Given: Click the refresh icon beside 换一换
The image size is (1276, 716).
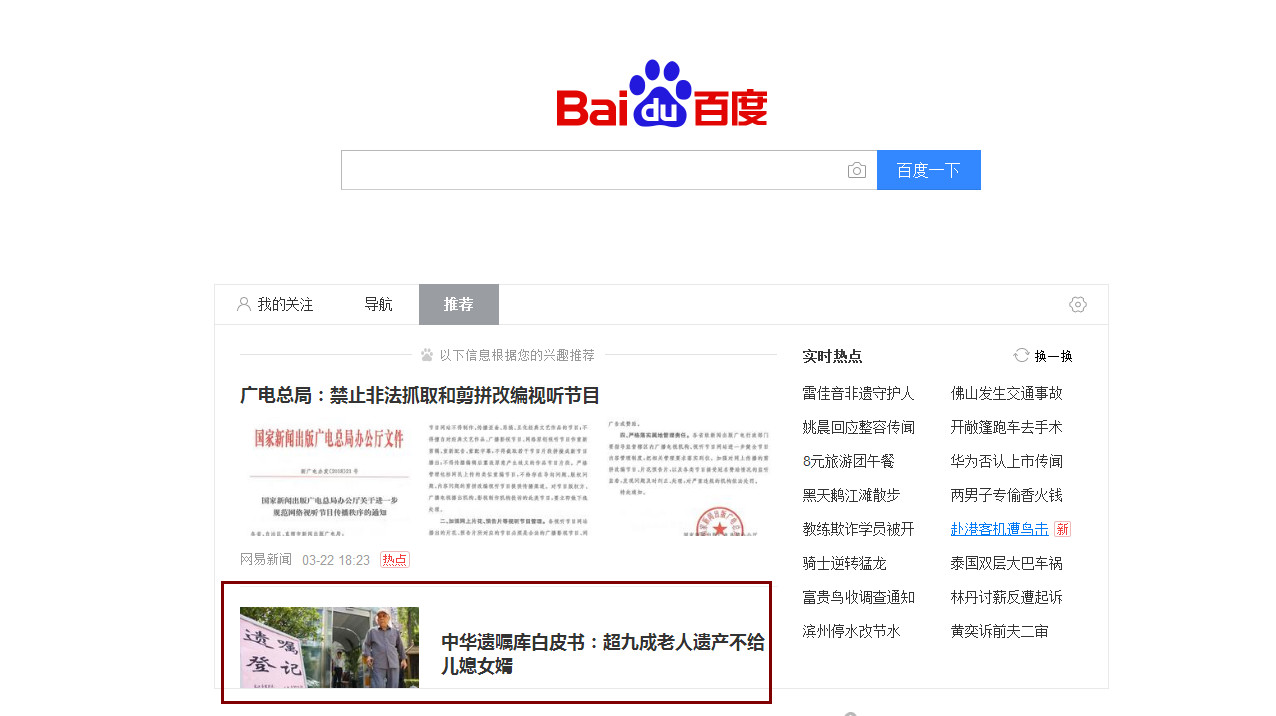Looking at the screenshot, I should tap(1021, 355).
